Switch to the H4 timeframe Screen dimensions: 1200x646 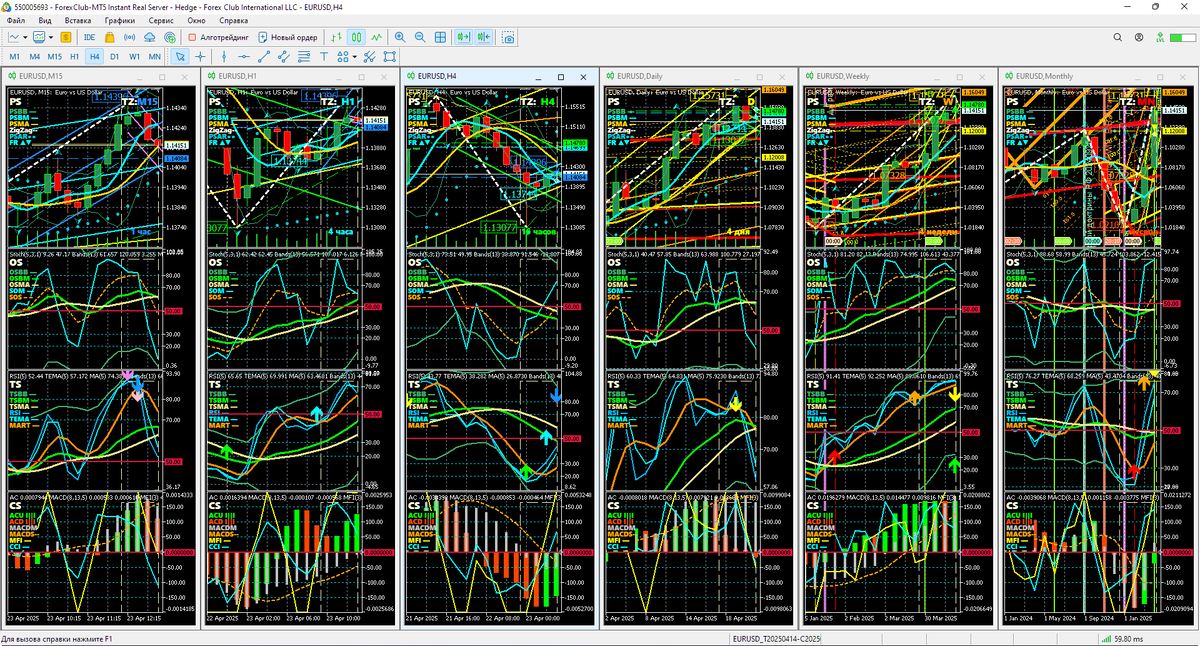pyautogui.click(x=95, y=57)
